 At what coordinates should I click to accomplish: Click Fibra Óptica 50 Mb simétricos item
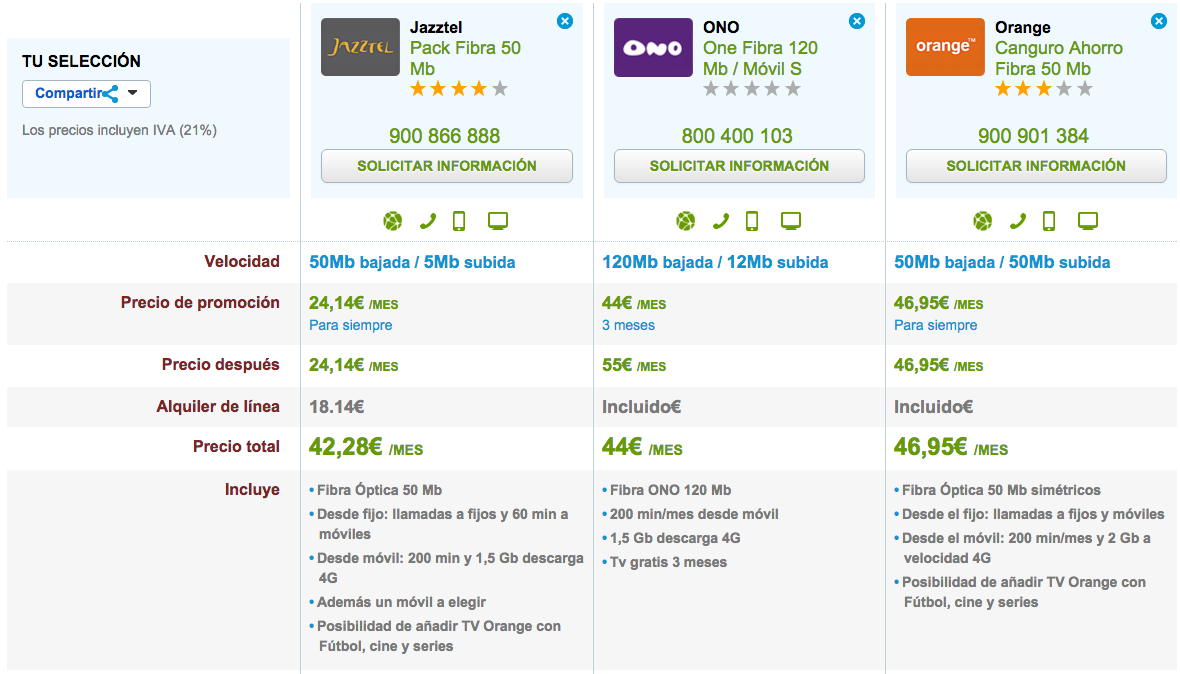click(1001, 490)
